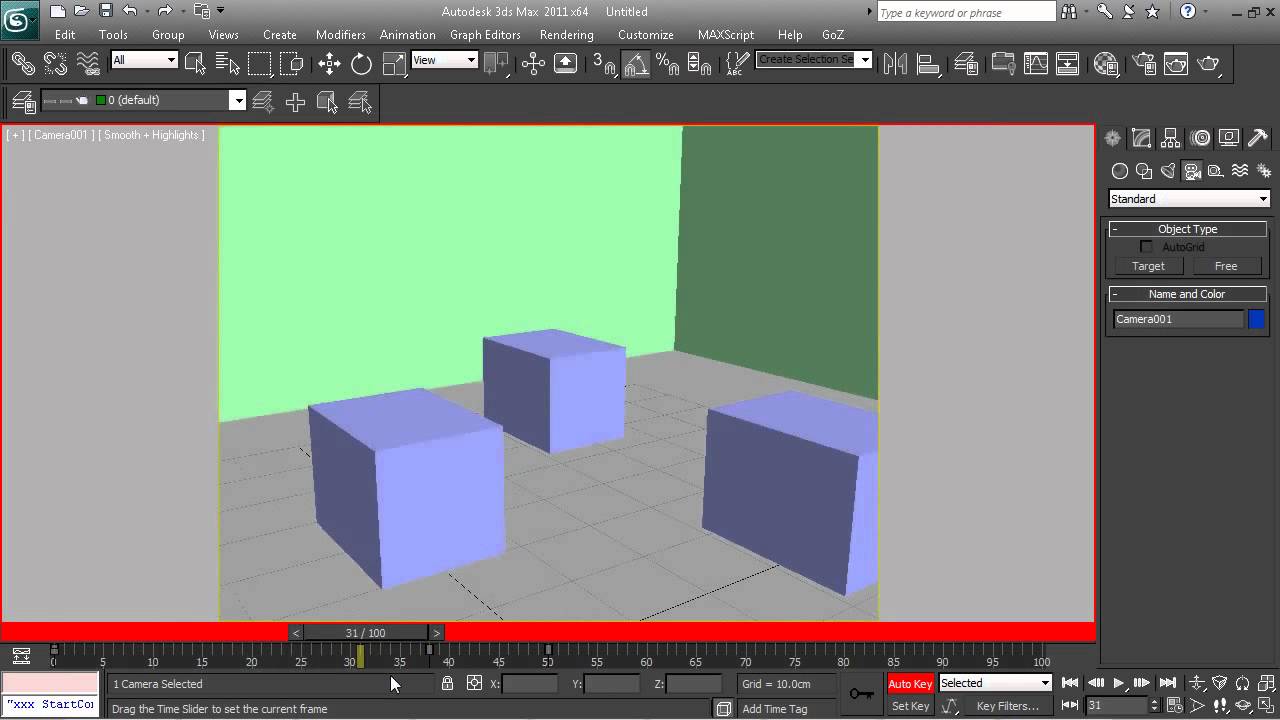Open the Material Editor icon
Image resolution: width=1280 pixels, height=720 pixels.
click(x=1106, y=64)
